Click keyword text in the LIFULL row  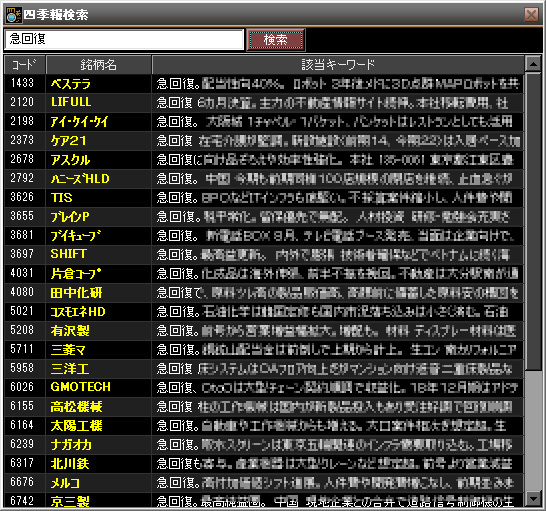click(332, 103)
